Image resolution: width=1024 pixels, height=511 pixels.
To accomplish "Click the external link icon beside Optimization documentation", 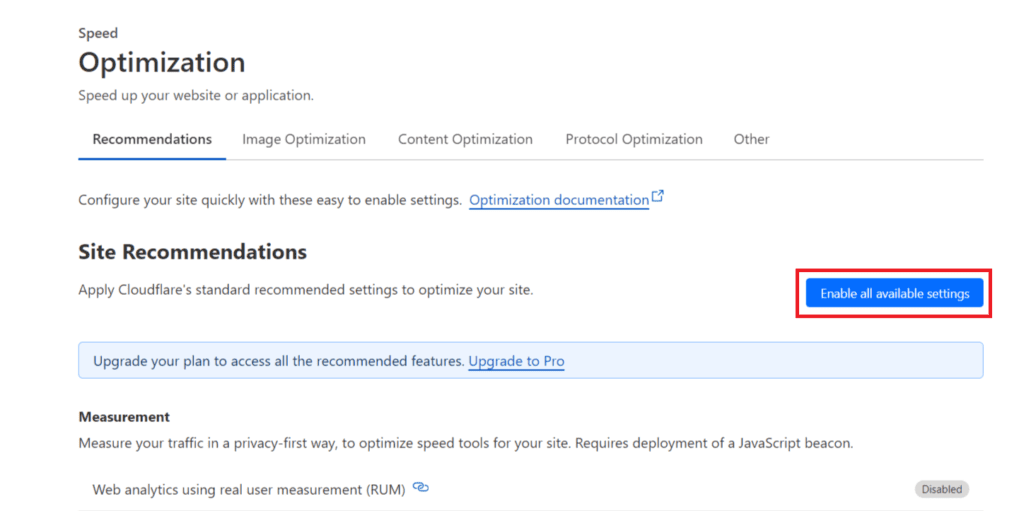I will [x=658, y=196].
